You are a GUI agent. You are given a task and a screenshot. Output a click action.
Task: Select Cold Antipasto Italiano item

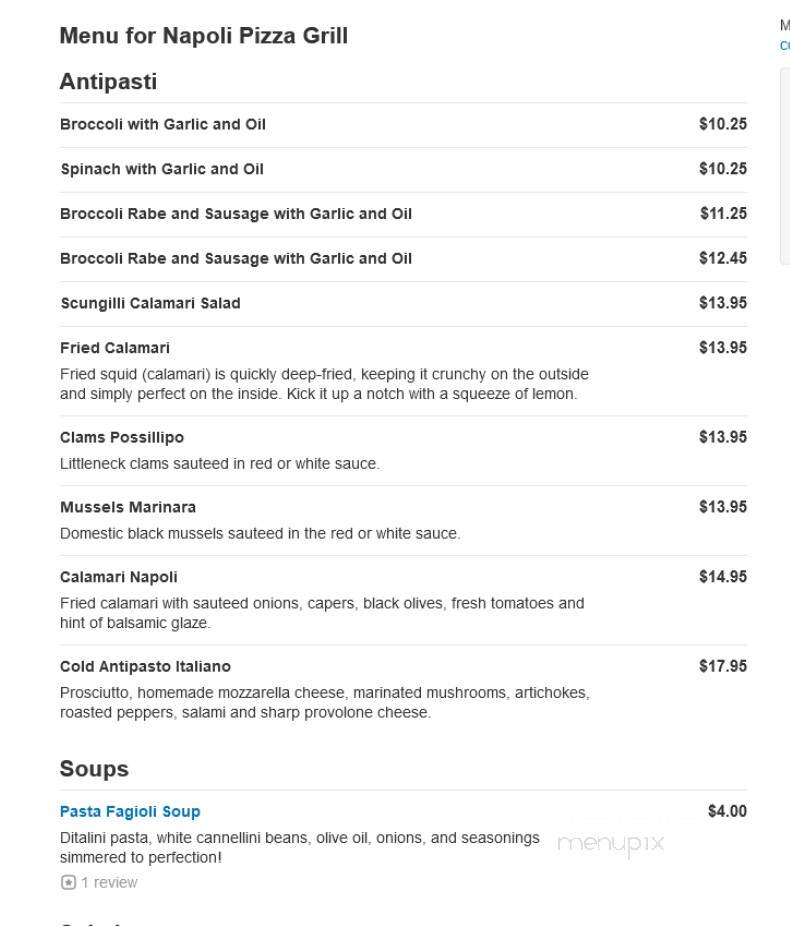[x=145, y=667]
